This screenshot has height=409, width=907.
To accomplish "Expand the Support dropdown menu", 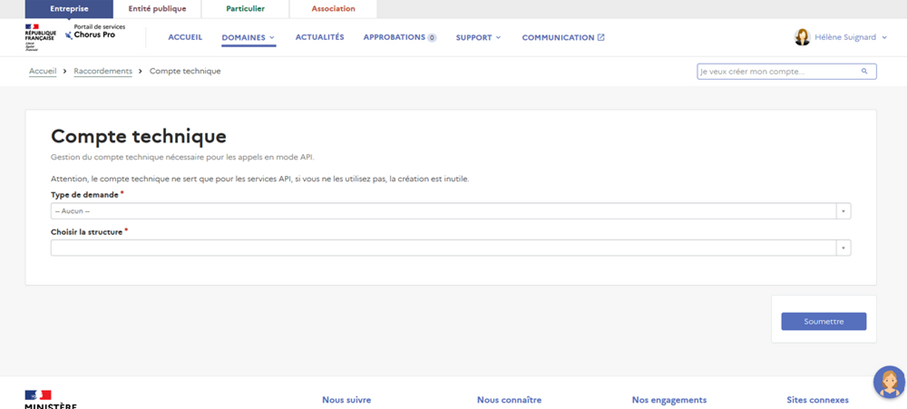I will pos(478,38).
